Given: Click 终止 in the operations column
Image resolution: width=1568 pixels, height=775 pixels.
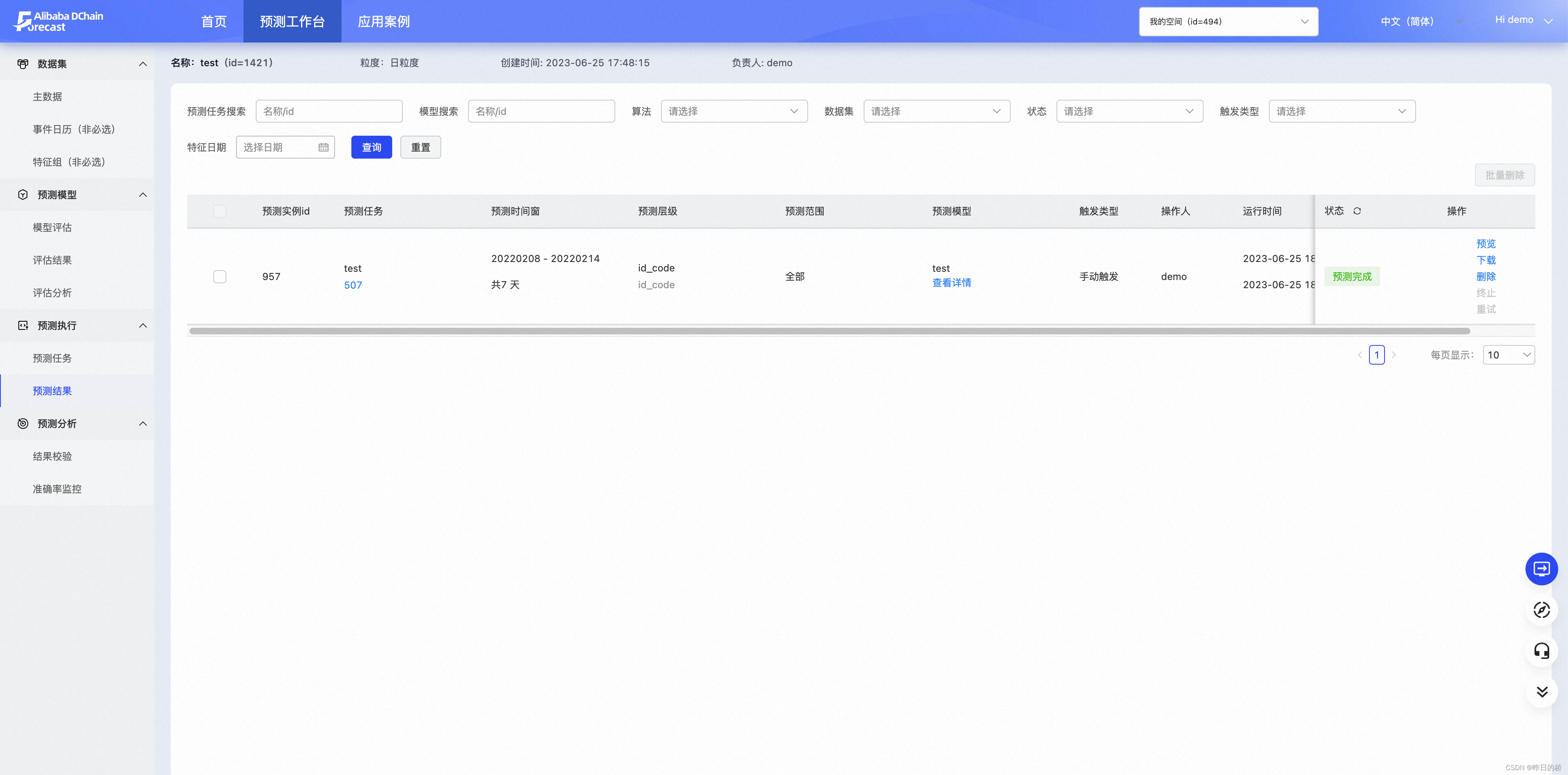Looking at the screenshot, I should tap(1486, 293).
